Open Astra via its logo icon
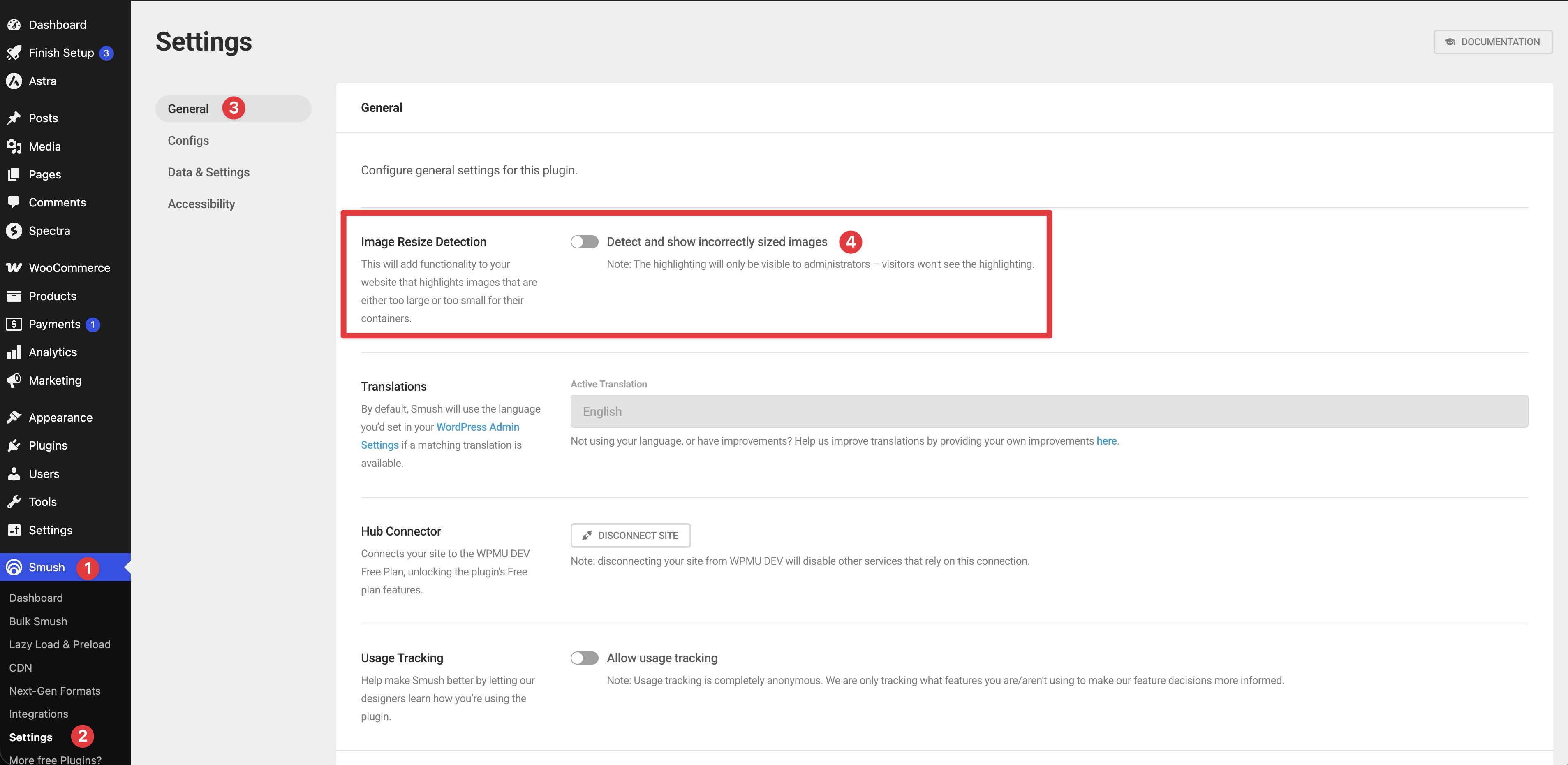 click(14, 81)
